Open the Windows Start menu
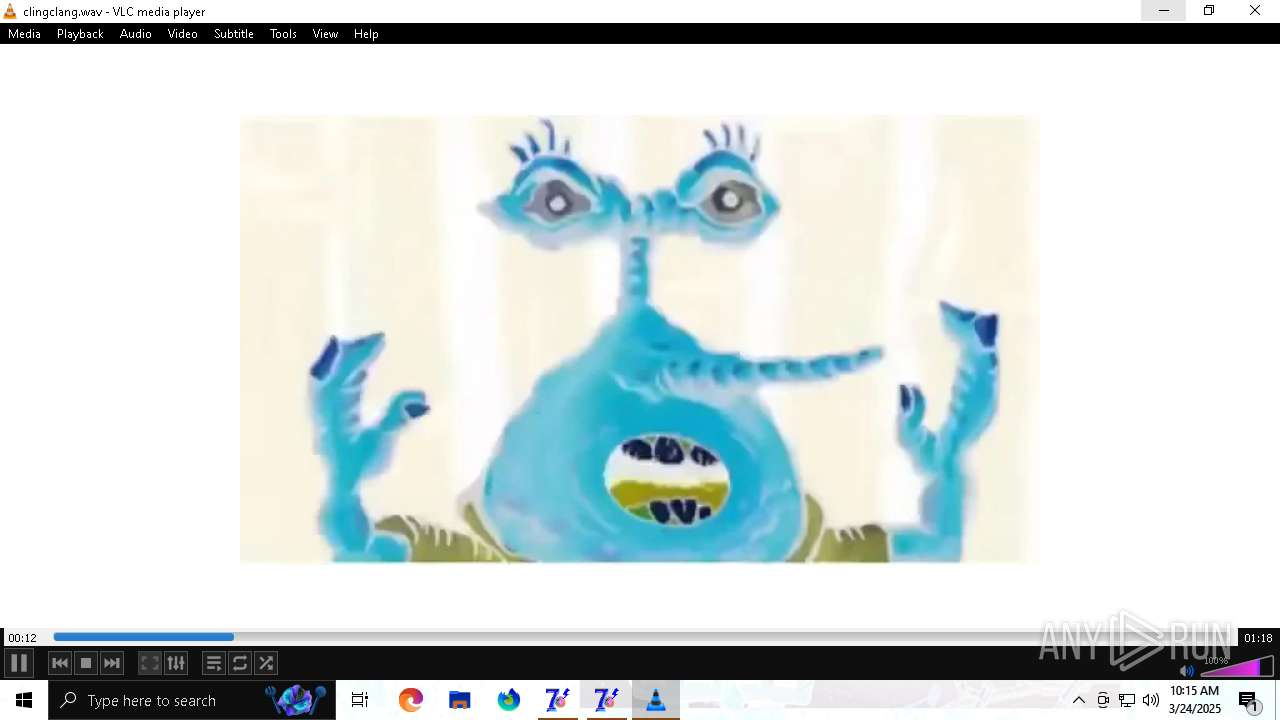The height and width of the screenshot is (720, 1280). 24,700
